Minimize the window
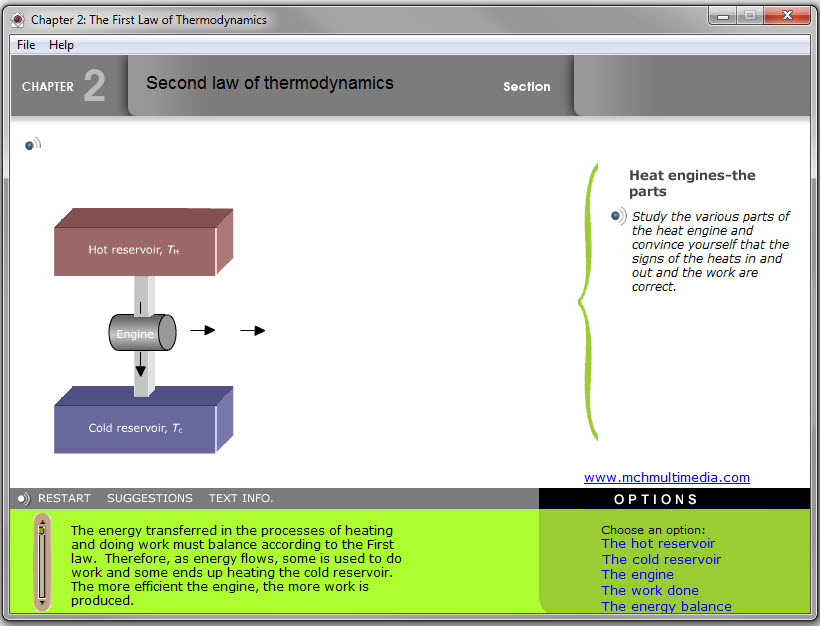 (x=723, y=16)
